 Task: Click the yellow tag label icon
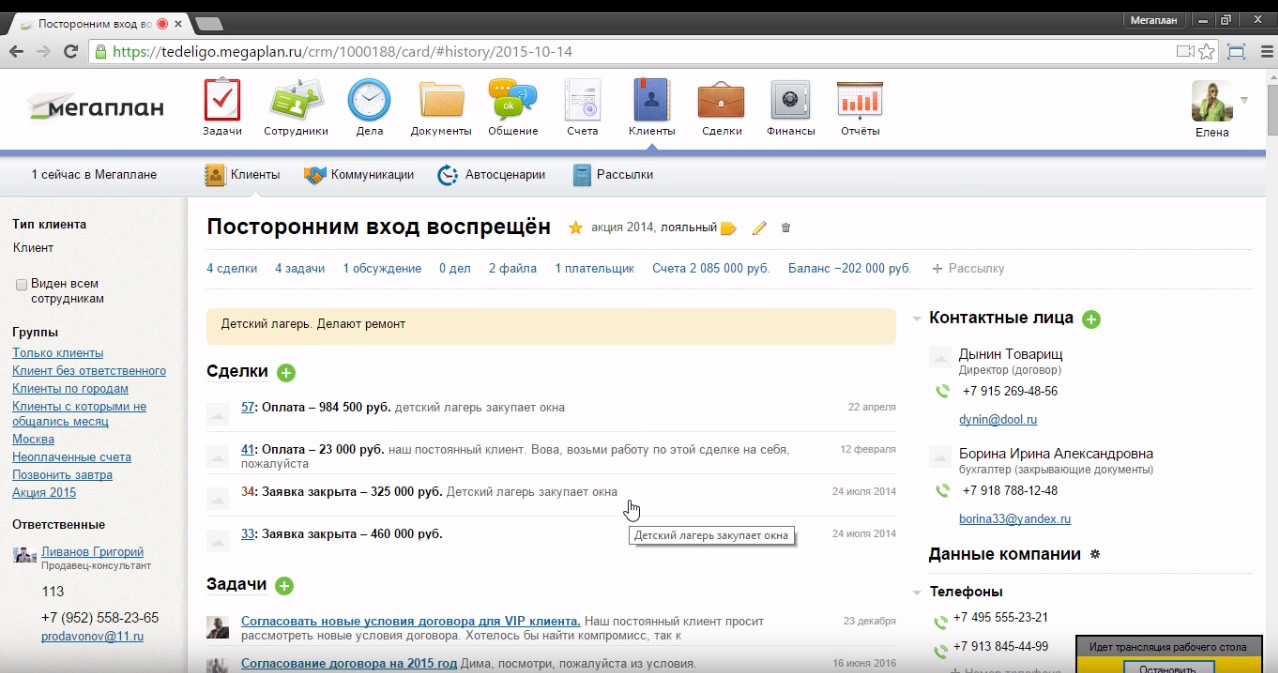(x=728, y=228)
